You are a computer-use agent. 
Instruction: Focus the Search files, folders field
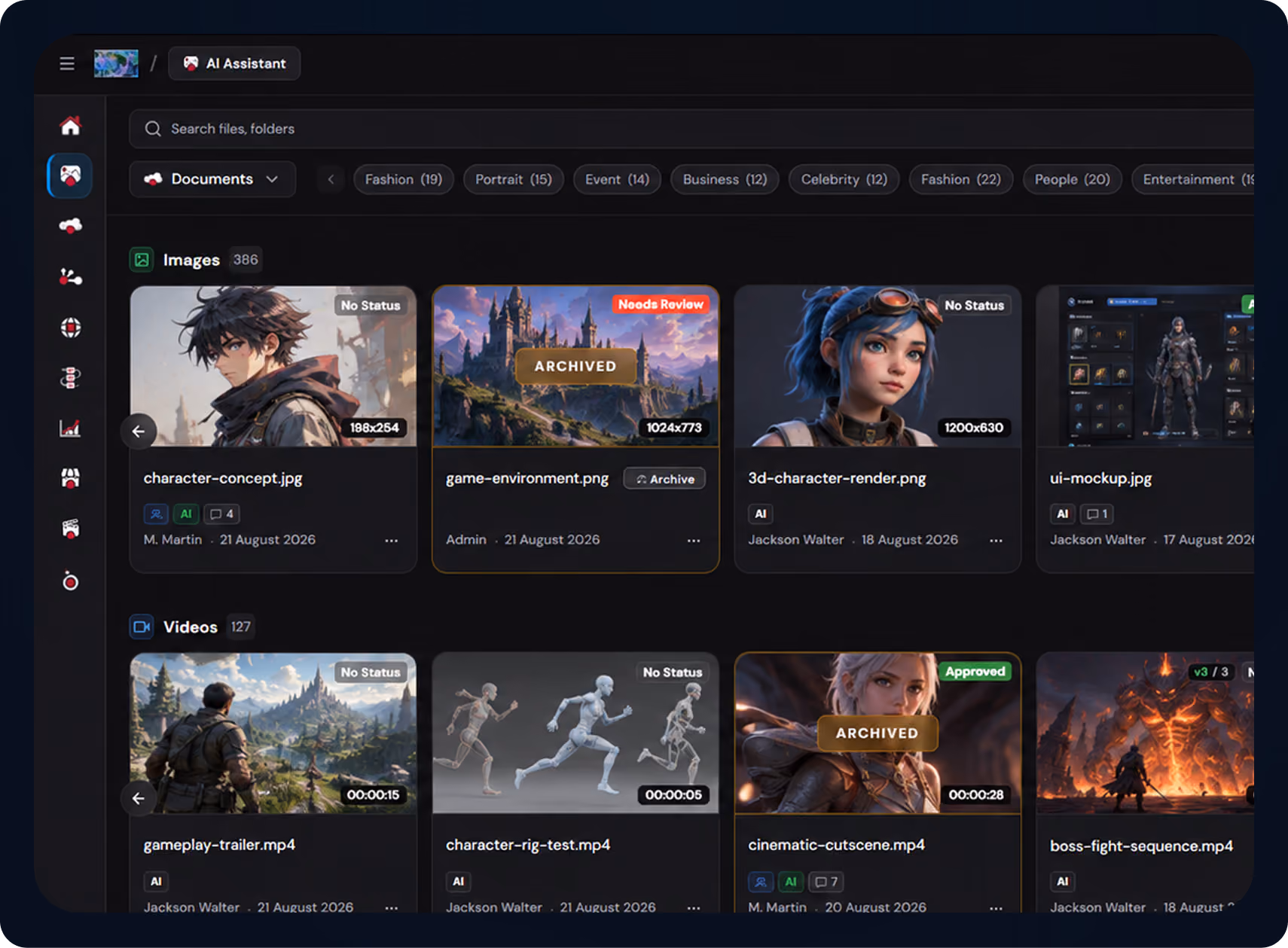pyautogui.click(x=691, y=129)
